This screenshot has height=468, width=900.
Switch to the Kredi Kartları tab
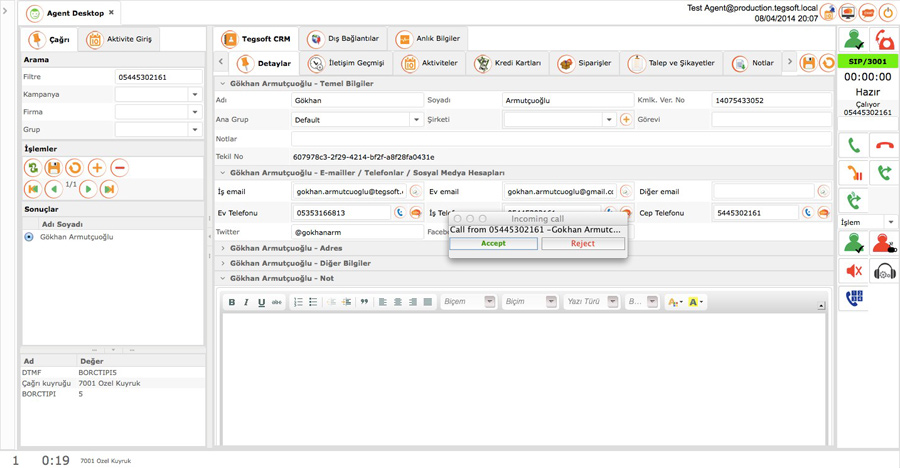(508, 63)
